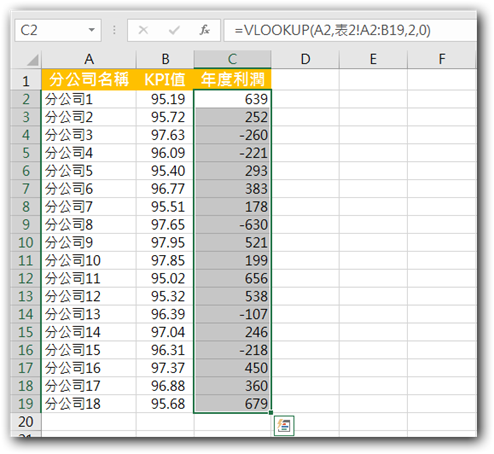Screen dimensions: 494x454
Task: Select column B header
Action: (165, 59)
